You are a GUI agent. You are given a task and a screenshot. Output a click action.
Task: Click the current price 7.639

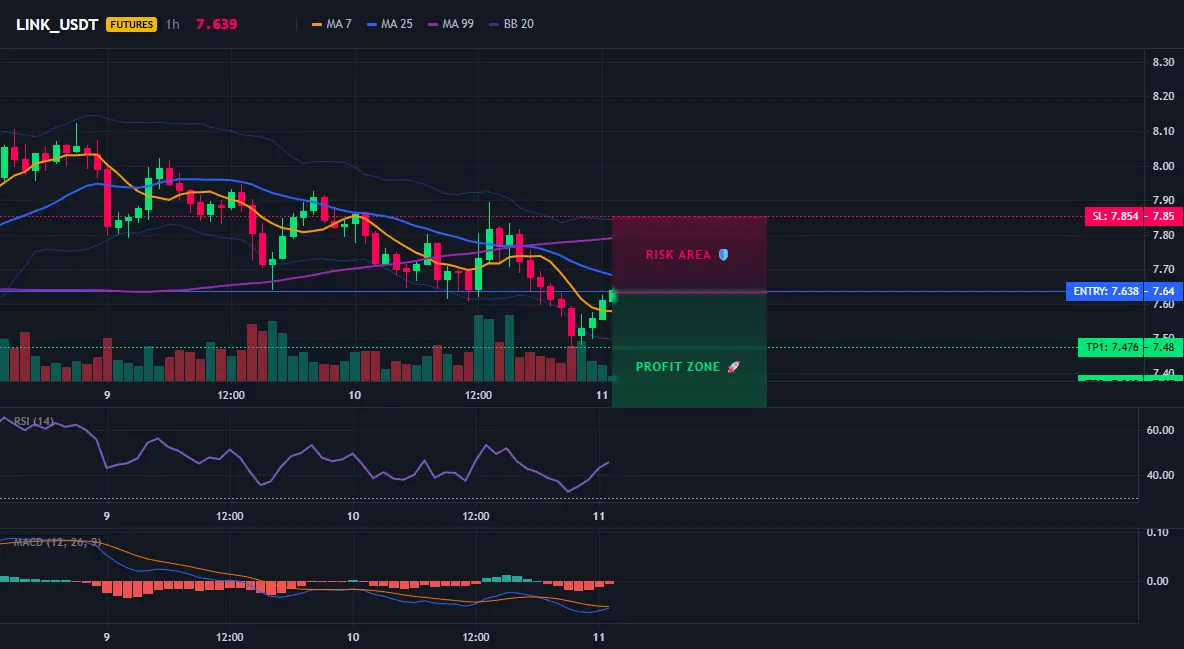pos(217,24)
